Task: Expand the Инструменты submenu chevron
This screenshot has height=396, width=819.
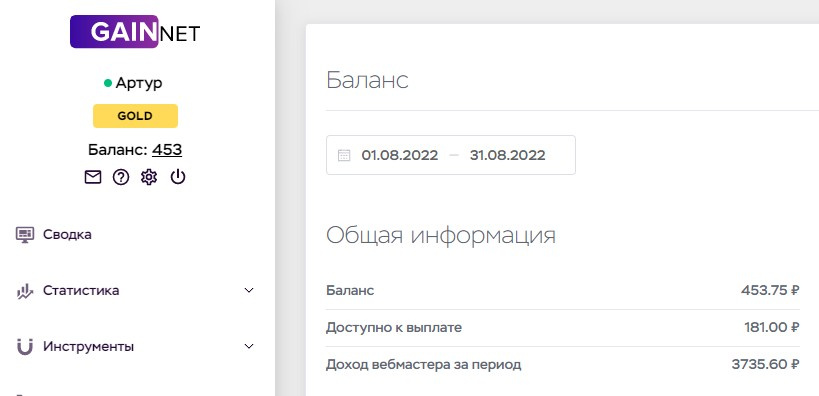Action: coord(249,346)
